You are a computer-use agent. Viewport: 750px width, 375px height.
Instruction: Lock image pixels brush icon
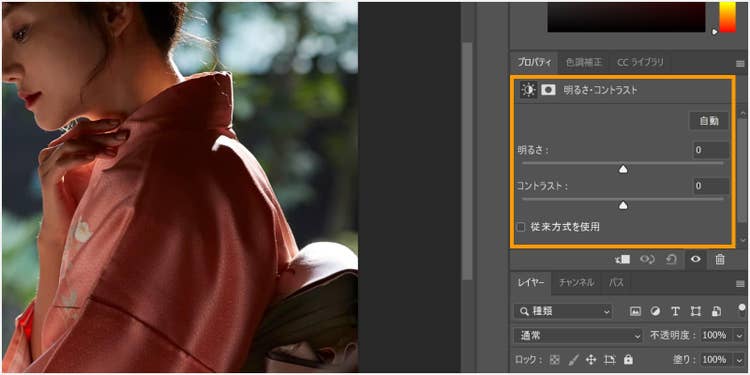[x=573, y=359]
